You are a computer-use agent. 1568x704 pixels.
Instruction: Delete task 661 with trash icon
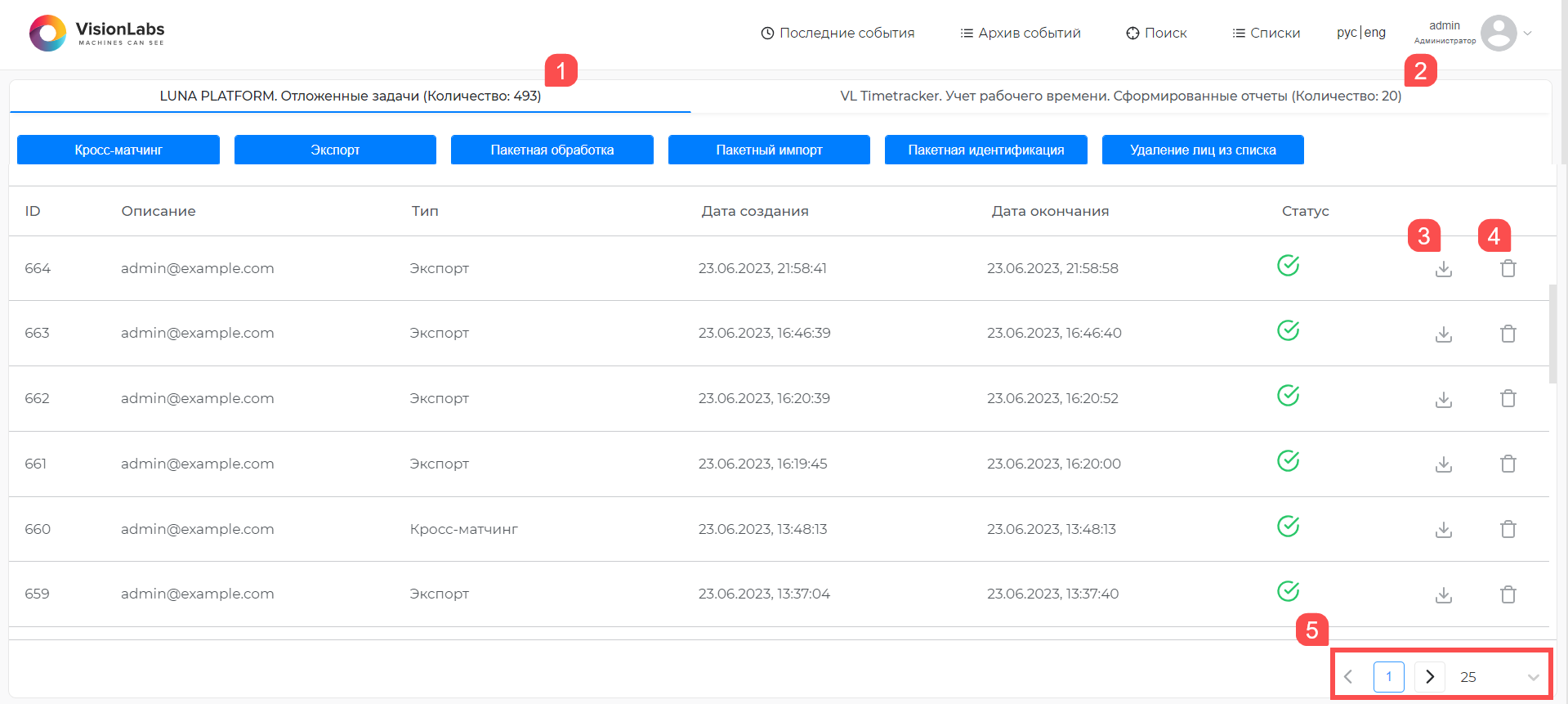click(x=1508, y=464)
